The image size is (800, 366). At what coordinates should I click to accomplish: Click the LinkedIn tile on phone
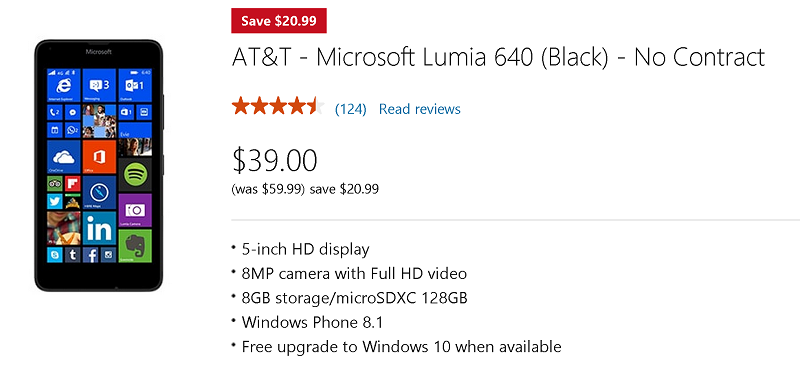point(99,228)
